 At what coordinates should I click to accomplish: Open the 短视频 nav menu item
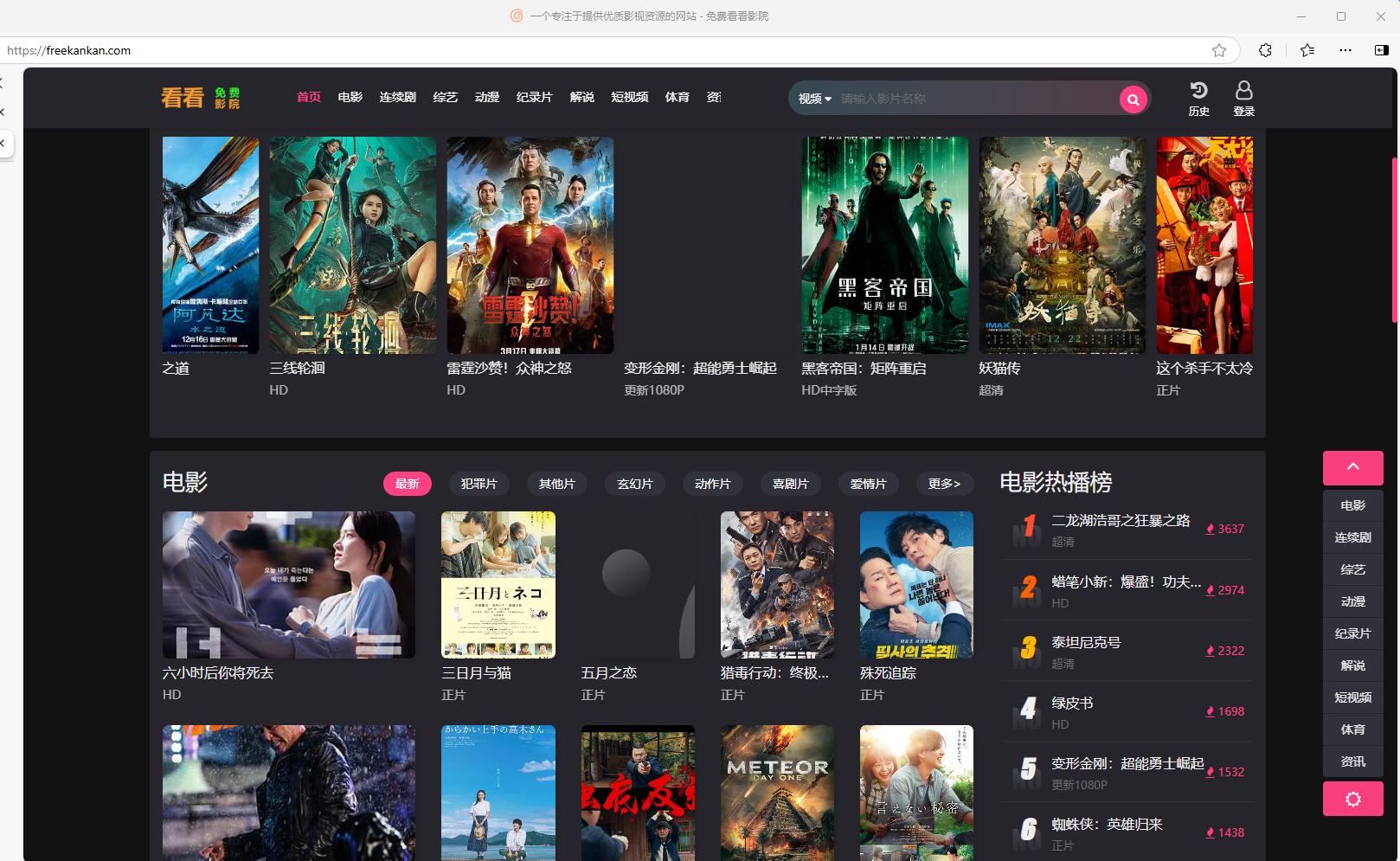pyautogui.click(x=630, y=97)
